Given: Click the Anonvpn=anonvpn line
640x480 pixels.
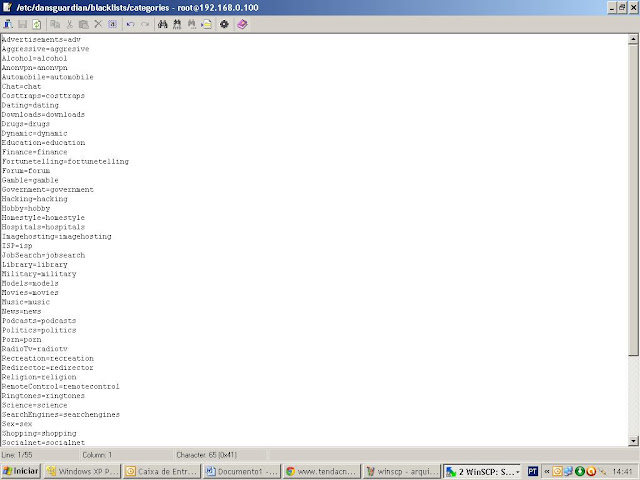Looking at the screenshot, I should [35, 68].
